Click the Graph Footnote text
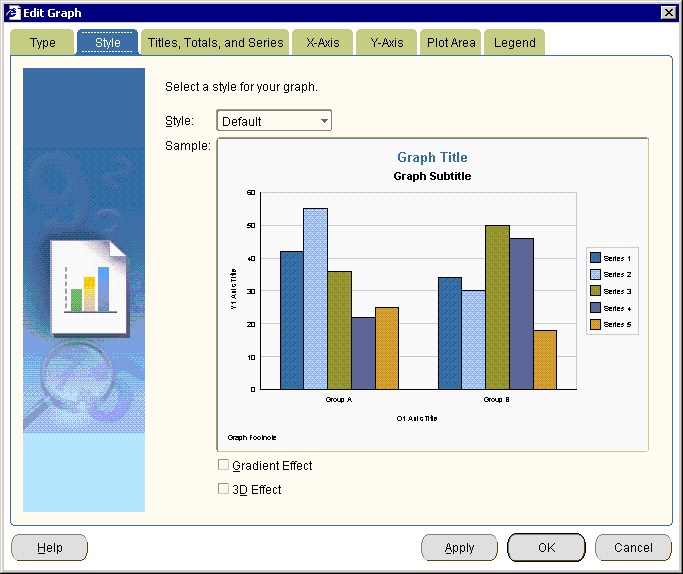Image resolution: width=683 pixels, height=574 pixels. pyautogui.click(x=252, y=437)
